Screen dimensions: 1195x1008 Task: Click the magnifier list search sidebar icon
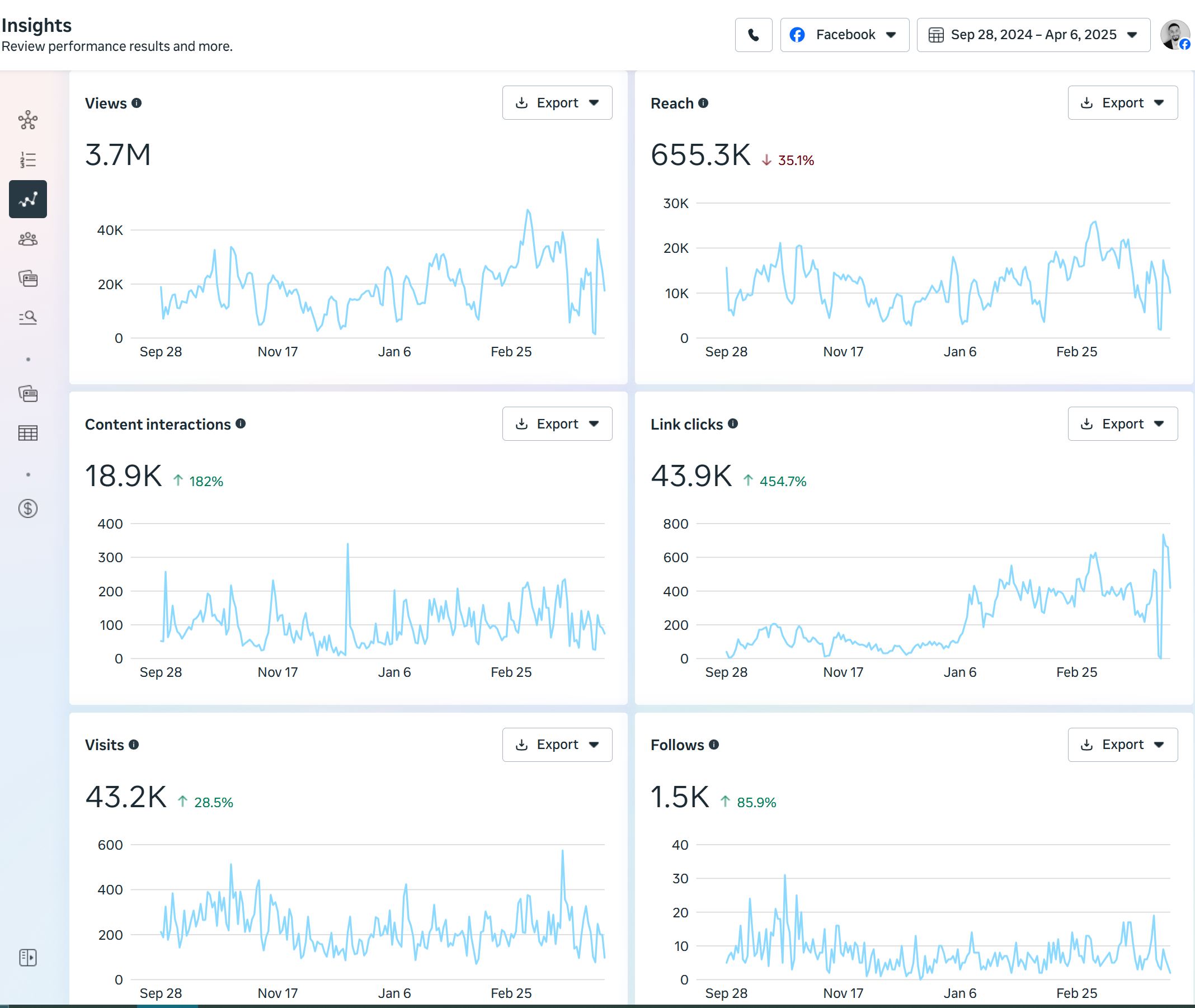[x=27, y=318]
